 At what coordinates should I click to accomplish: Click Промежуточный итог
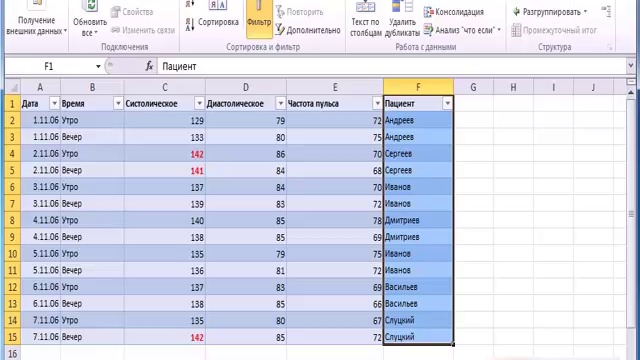pyautogui.click(x=554, y=30)
